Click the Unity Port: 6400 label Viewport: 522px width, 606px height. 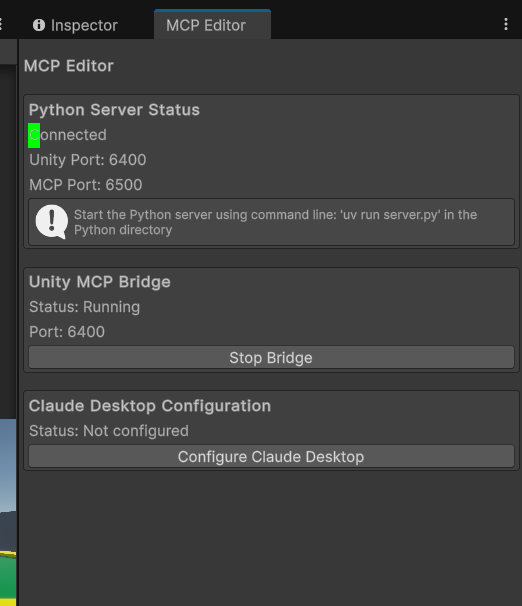(88, 160)
